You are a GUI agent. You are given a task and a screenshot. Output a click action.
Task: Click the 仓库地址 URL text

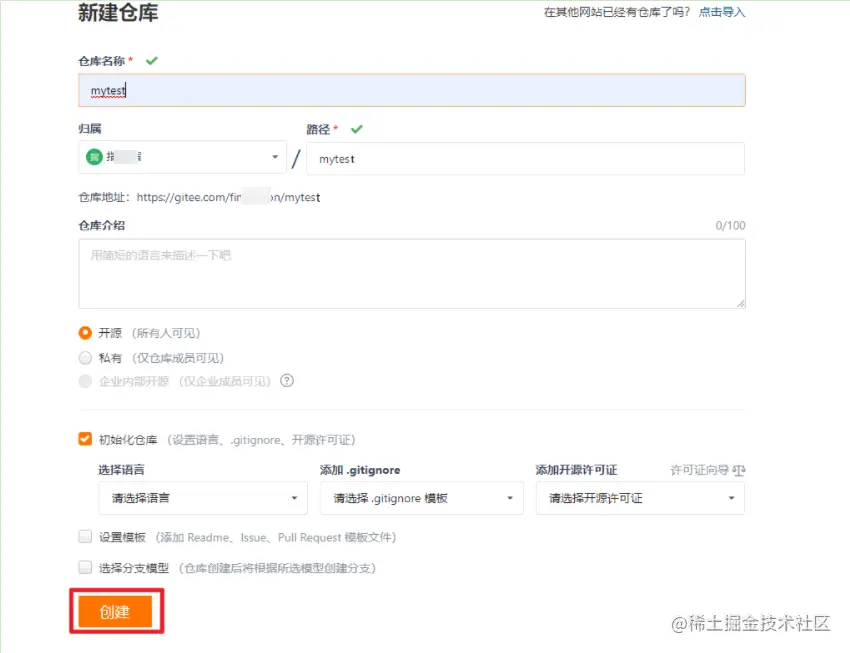[228, 197]
